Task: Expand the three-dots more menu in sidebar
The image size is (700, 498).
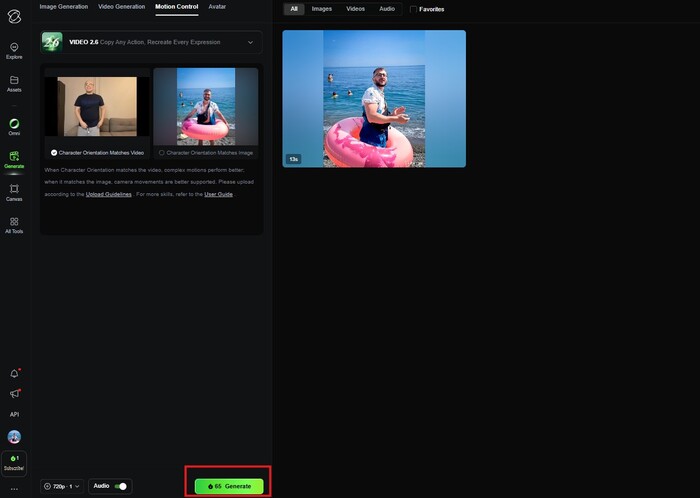Action: (14, 489)
